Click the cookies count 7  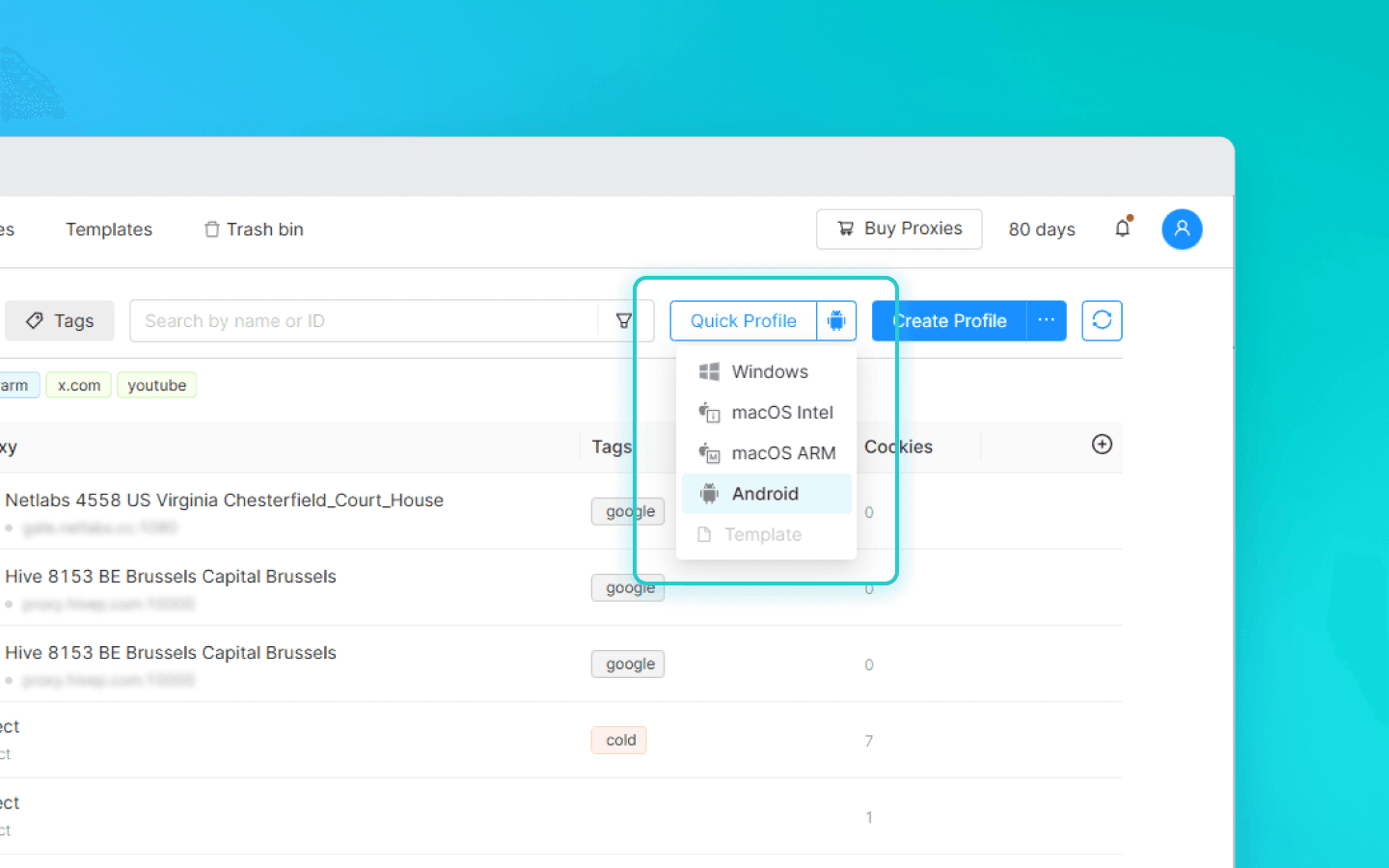(869, 742)
